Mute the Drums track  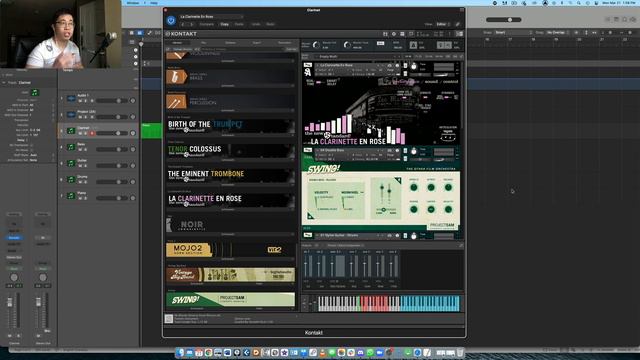(80, 182)
